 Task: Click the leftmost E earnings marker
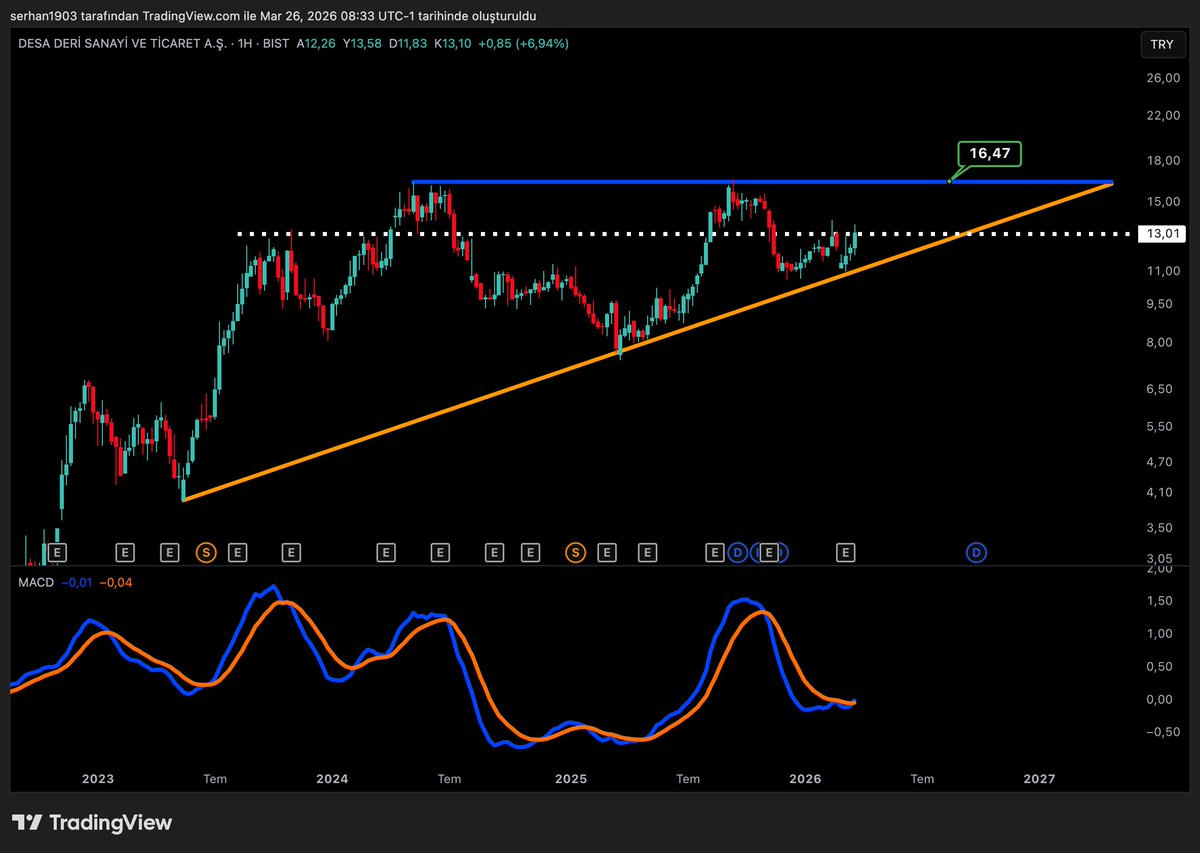point(57,551)
